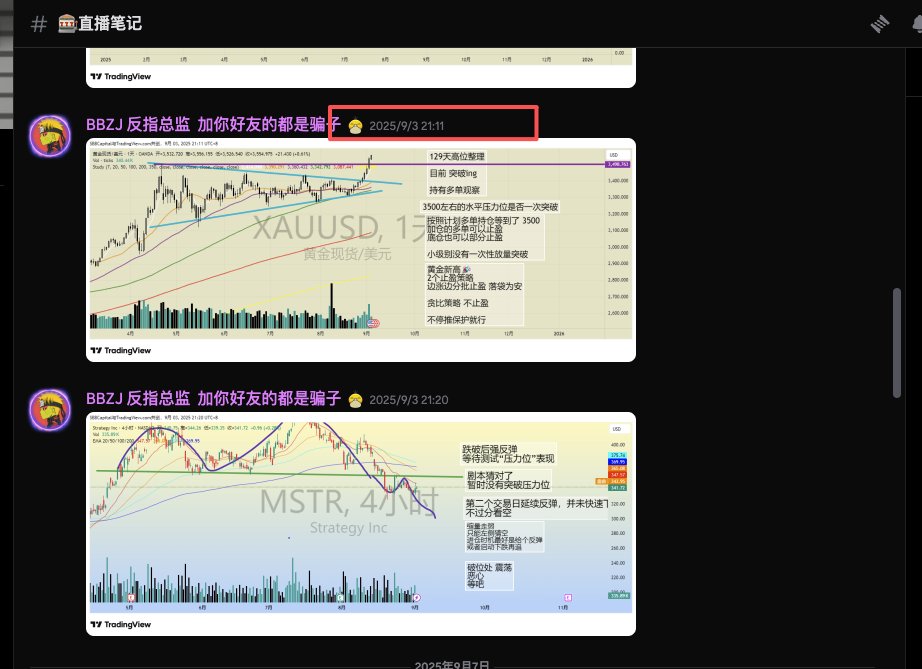Open the Threads icon in channel header
The height and width of the screenshot is (669, 922).
(880, 24)
